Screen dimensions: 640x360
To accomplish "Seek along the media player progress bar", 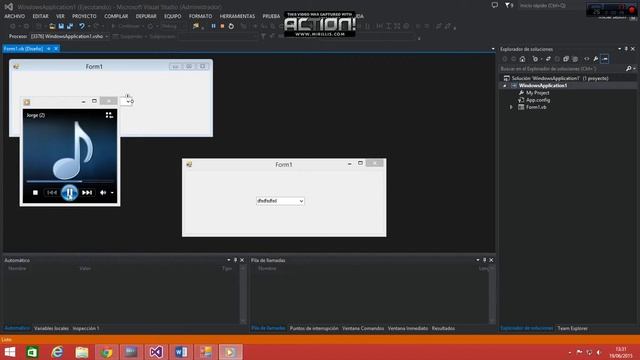I will click(x=70, y=181).
